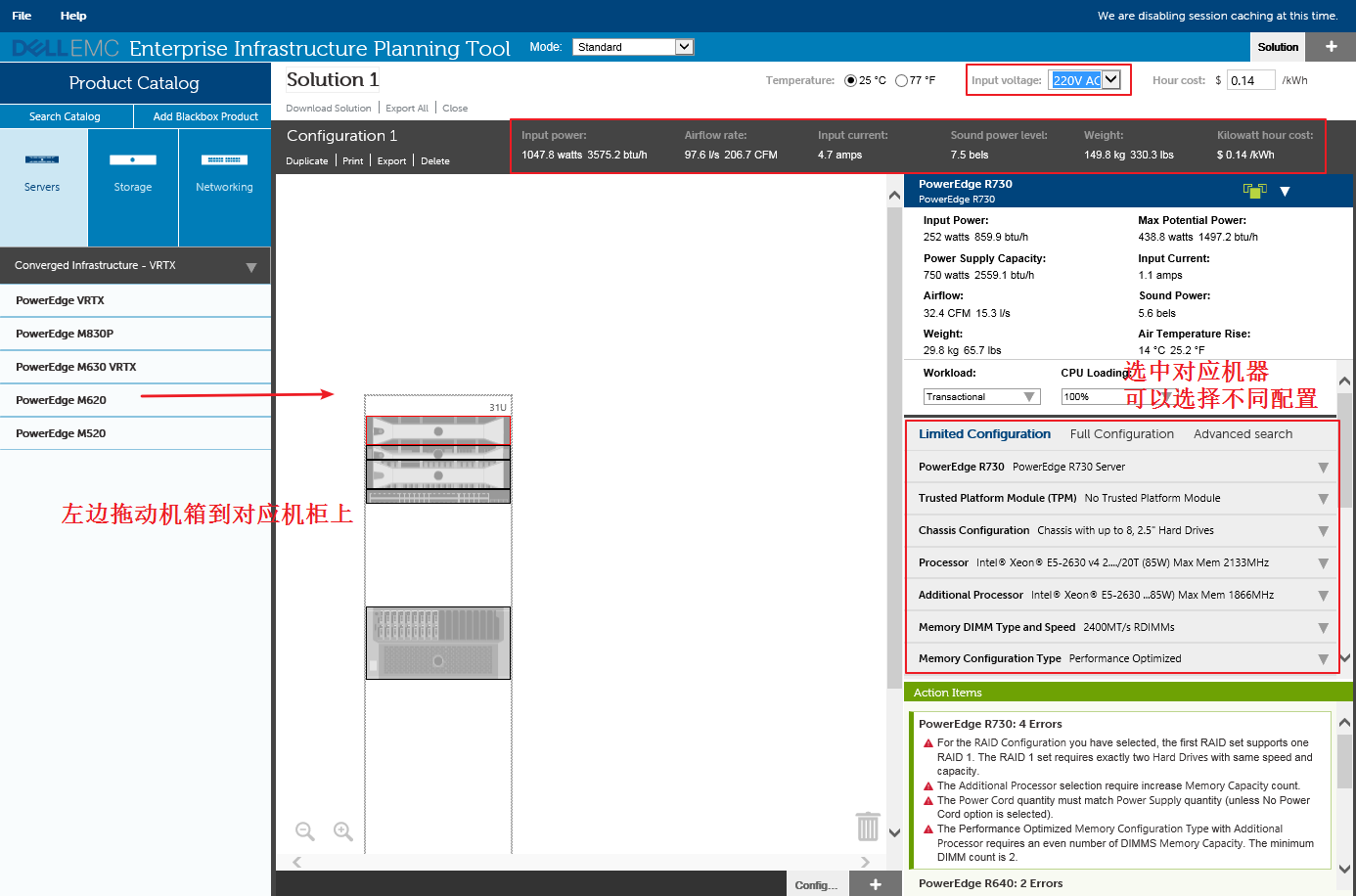Click the configuration options list scrollbar
Image resolution: width=1356 pixels, height=896 pixels.
point(1345,450)
